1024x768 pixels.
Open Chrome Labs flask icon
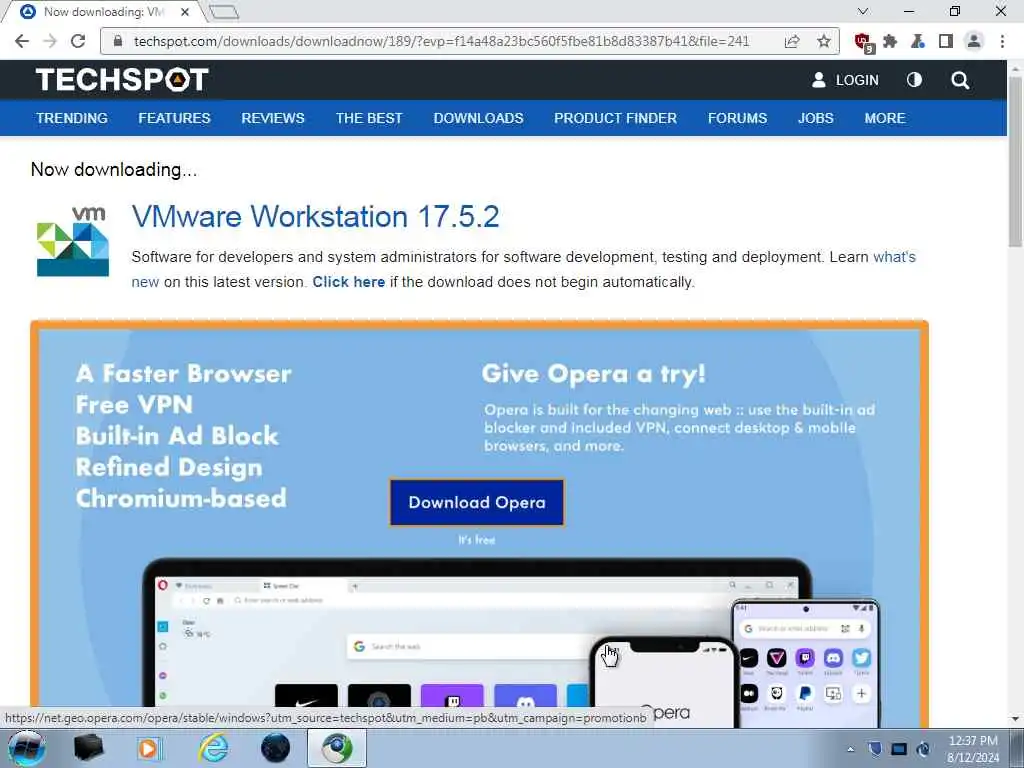pos(918,41)
